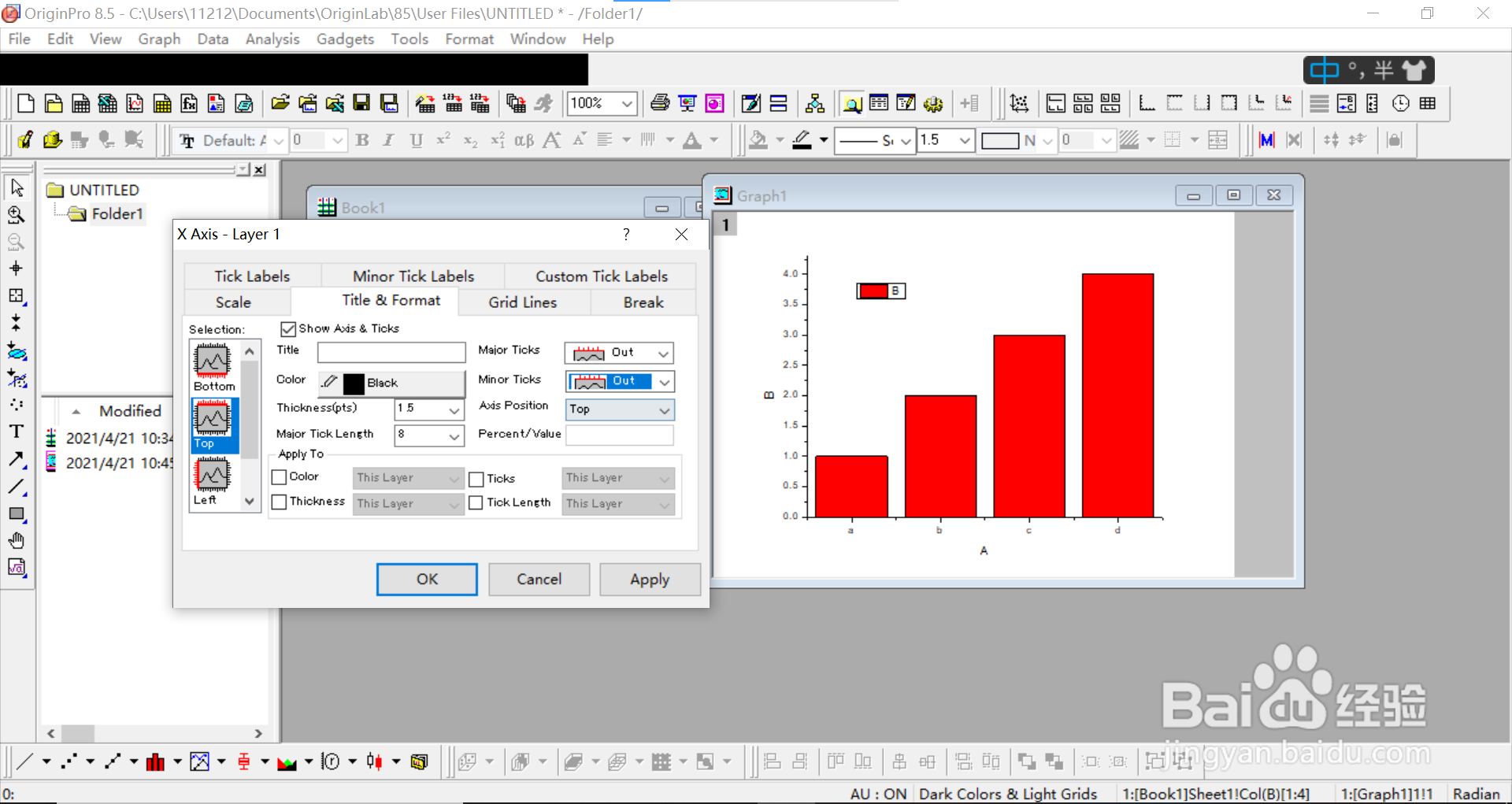
Task: Enable the Apply To Thickness checkbox
Action: (x=279, y=502)
